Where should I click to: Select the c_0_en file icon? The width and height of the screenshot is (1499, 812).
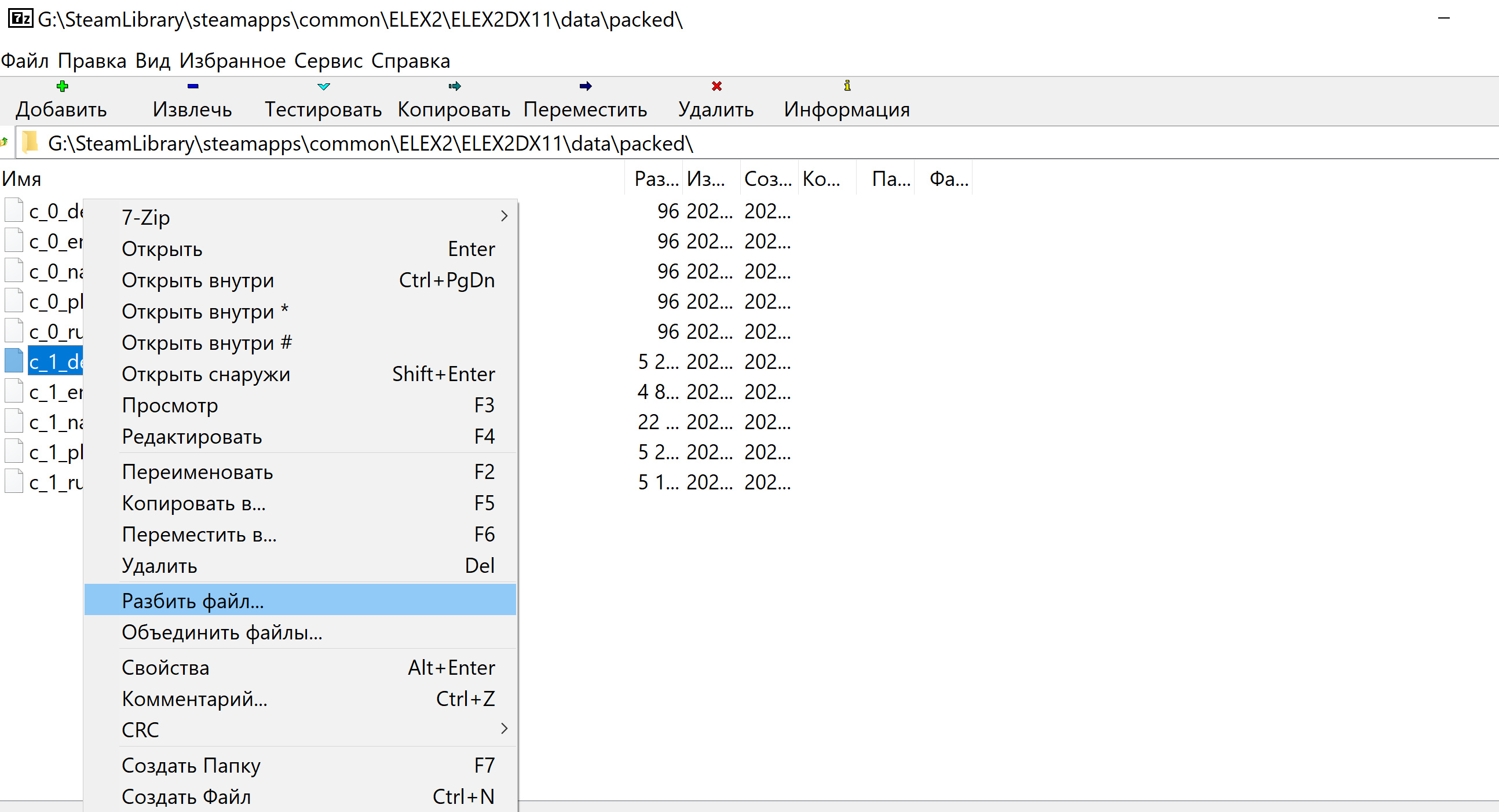coord(13,241)
